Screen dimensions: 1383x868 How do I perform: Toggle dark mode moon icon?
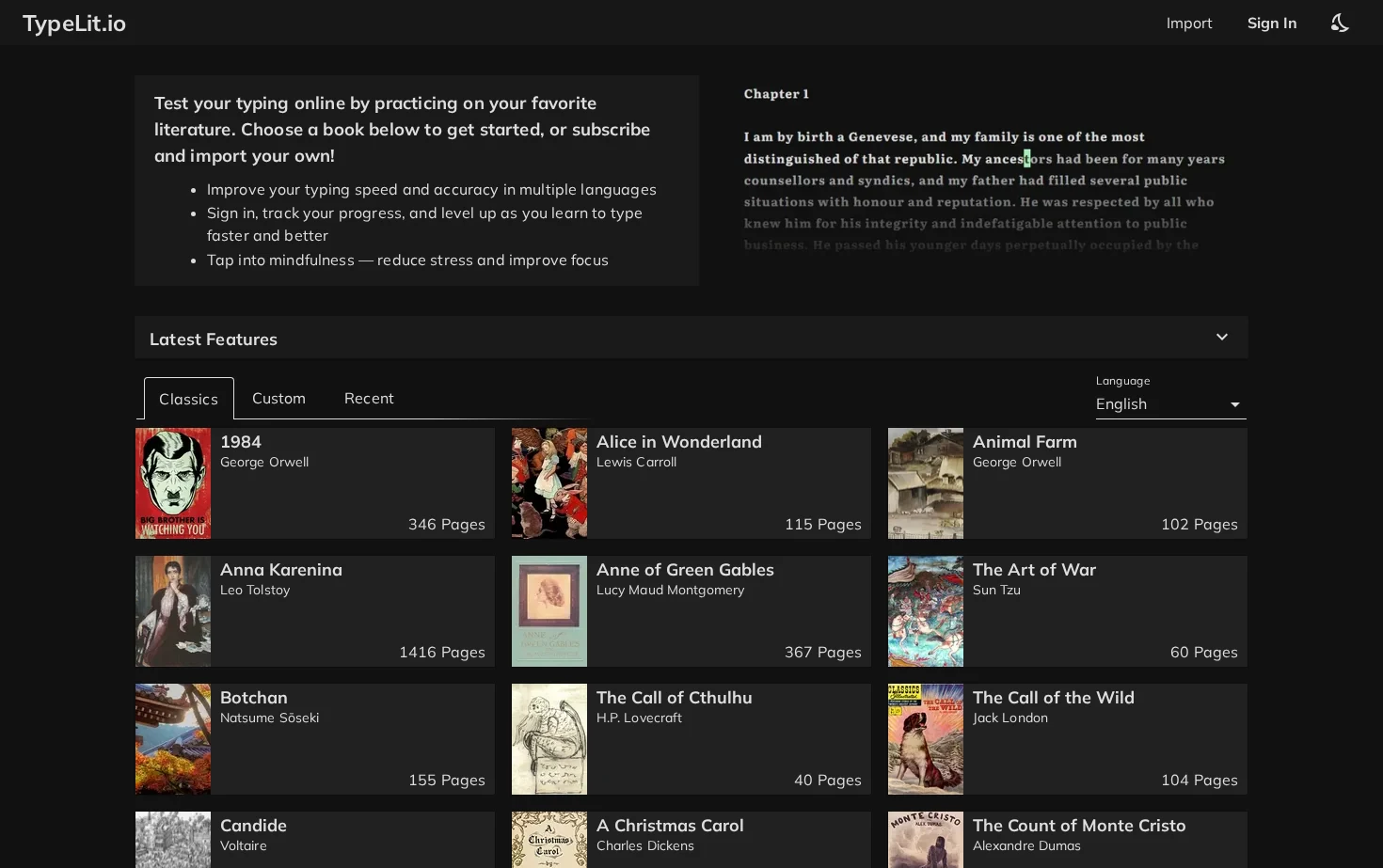click(x=1340, y=23)
